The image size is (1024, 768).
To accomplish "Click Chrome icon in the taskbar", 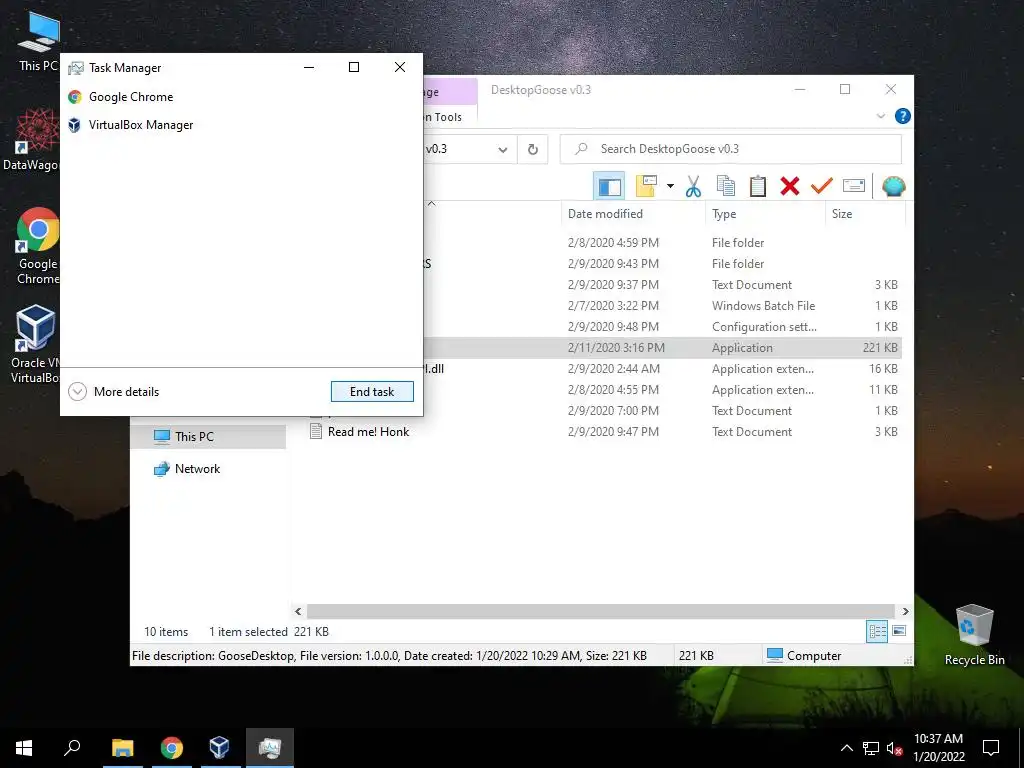I will pos(171,748).
